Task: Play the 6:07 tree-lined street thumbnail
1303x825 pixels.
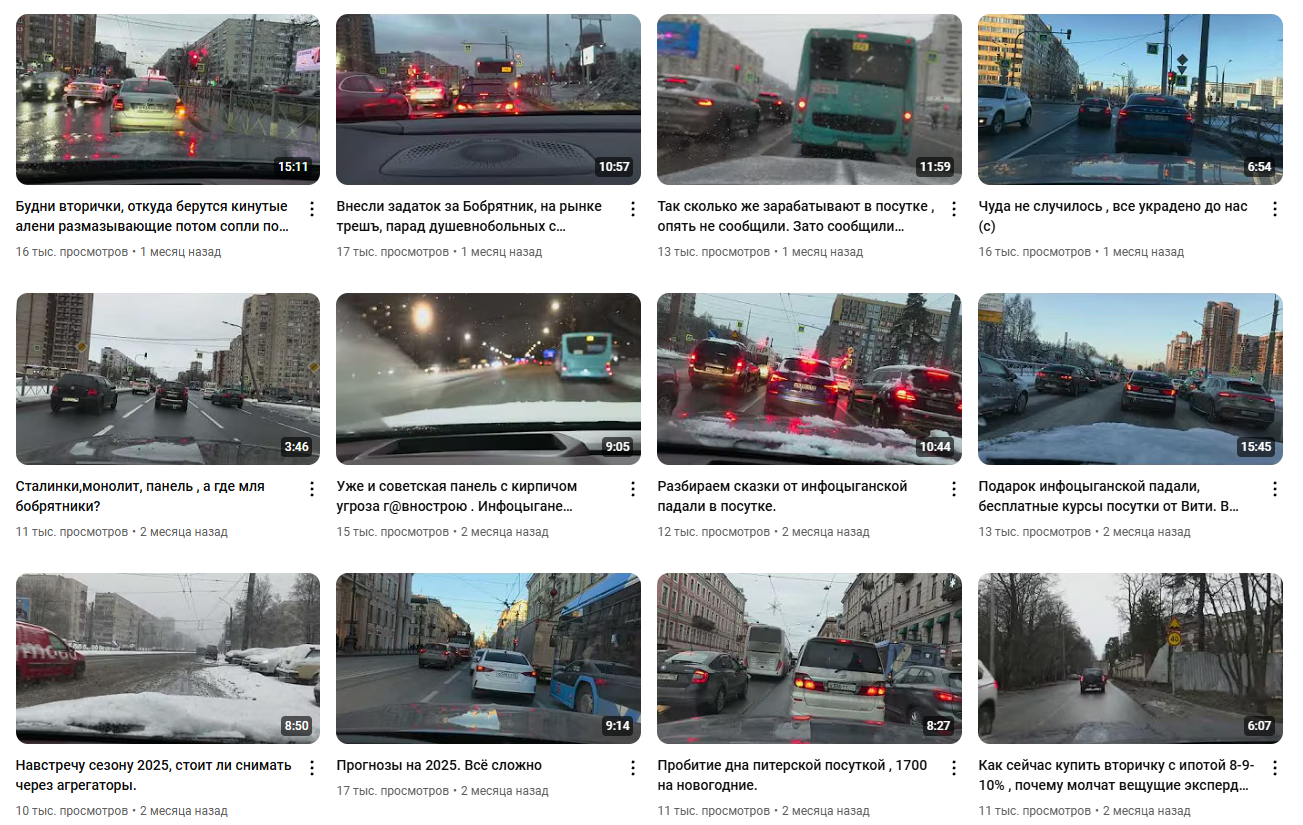Action: [1130, 658]
